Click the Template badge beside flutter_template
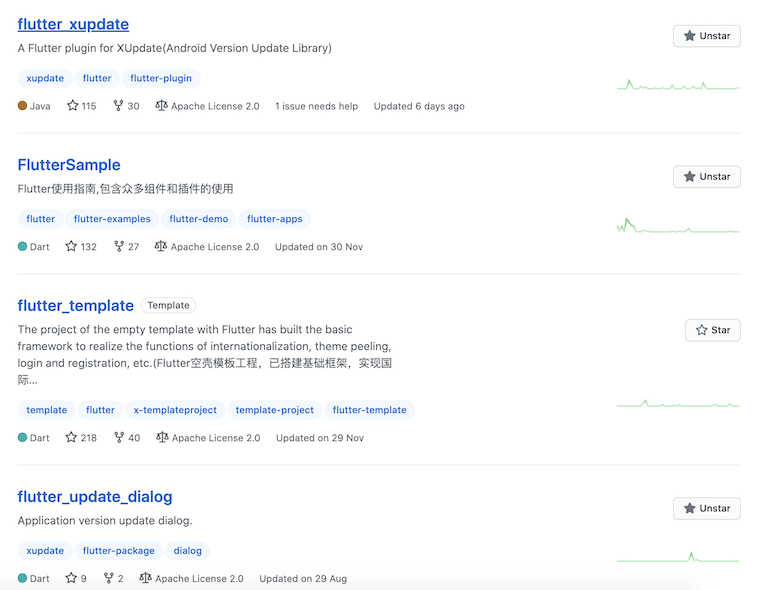Viewport: 765px width, 590px height. tap(168, 305)
